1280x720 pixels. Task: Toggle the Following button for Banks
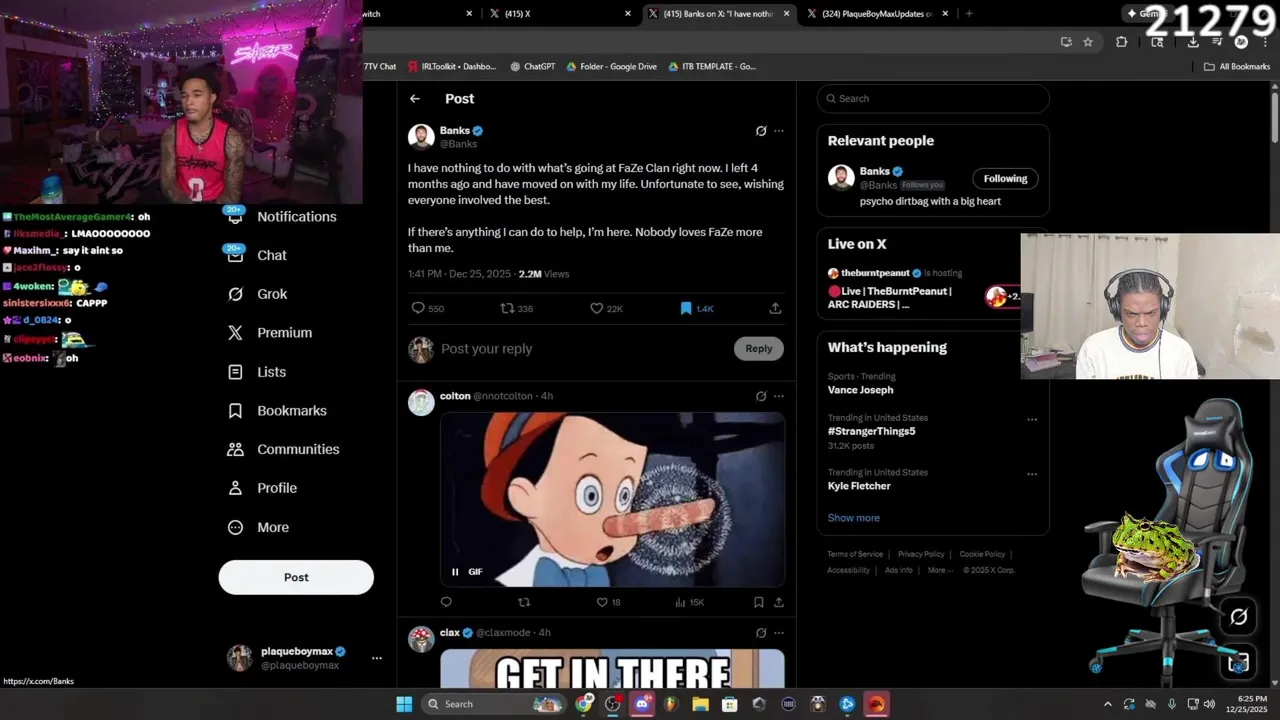[x=1005, y=179]
